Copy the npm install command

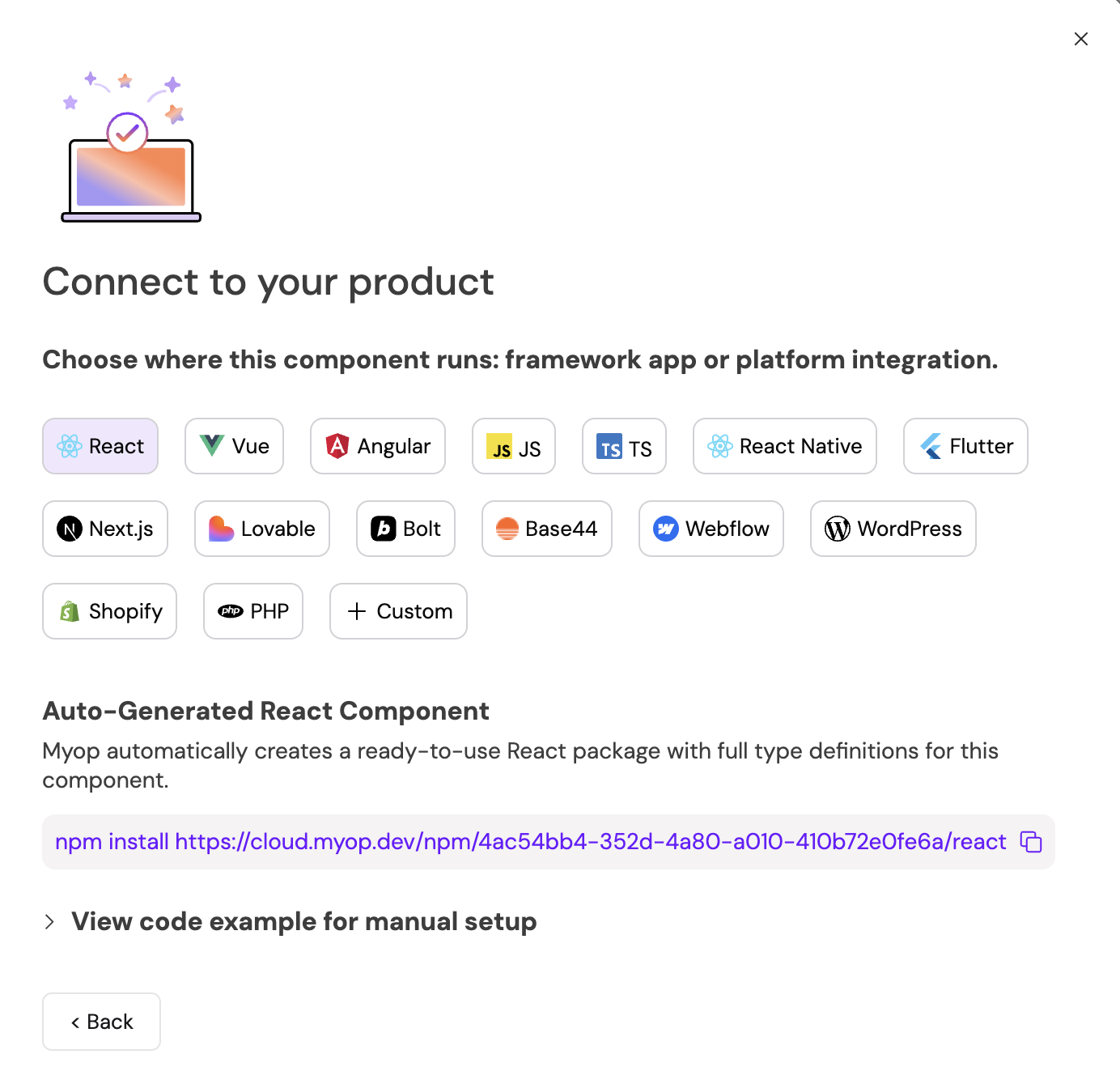coord(1030,842)
